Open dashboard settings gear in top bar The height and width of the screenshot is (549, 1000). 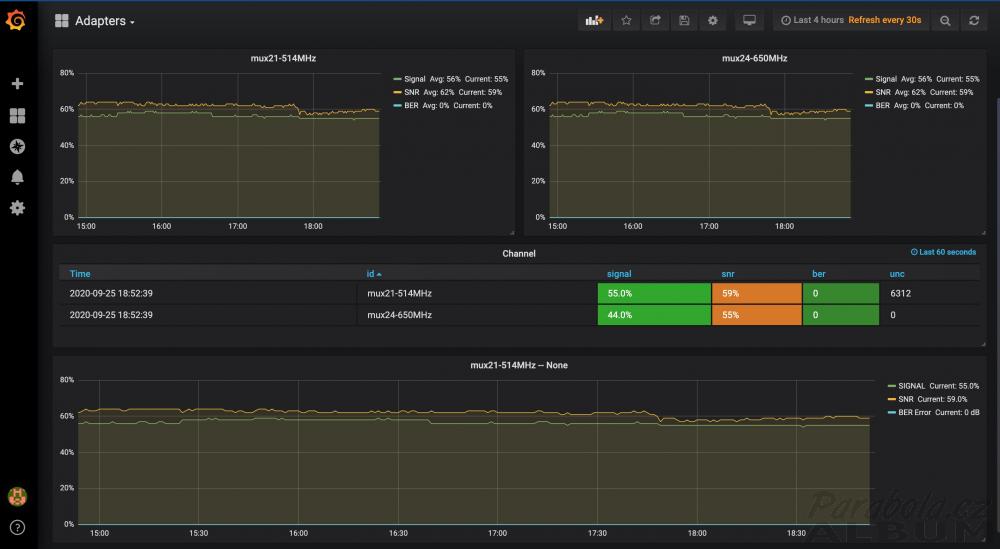click(x=712, y=20)
